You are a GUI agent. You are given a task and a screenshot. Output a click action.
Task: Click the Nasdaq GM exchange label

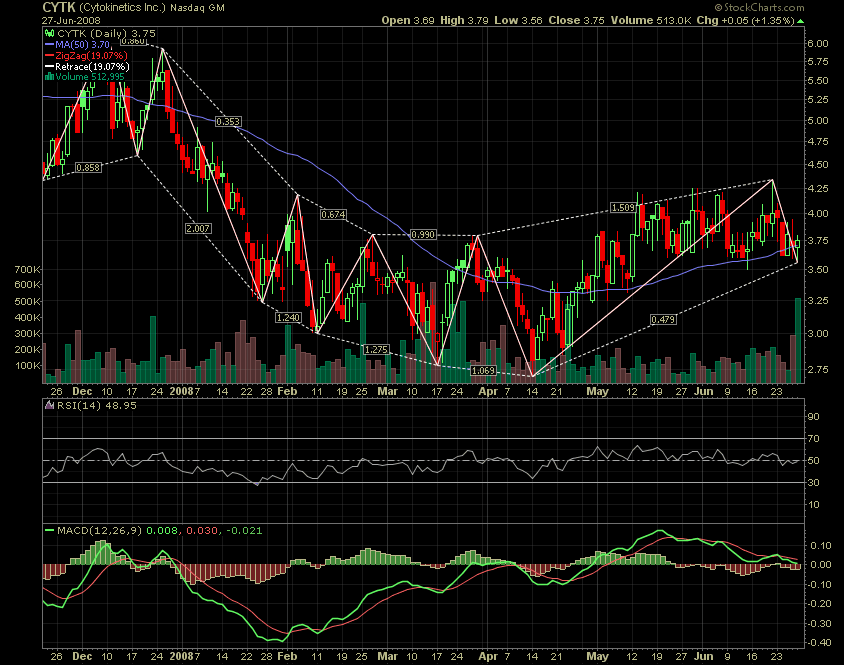(198, 8)
